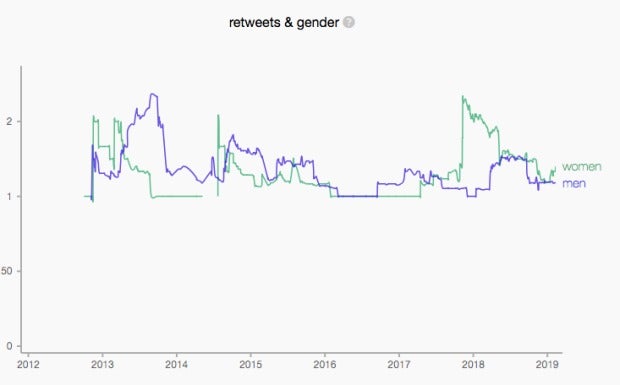Screen dimensions: 620x385
Task: Select the 'women' legend label
Action: click(x=581, y=166)
